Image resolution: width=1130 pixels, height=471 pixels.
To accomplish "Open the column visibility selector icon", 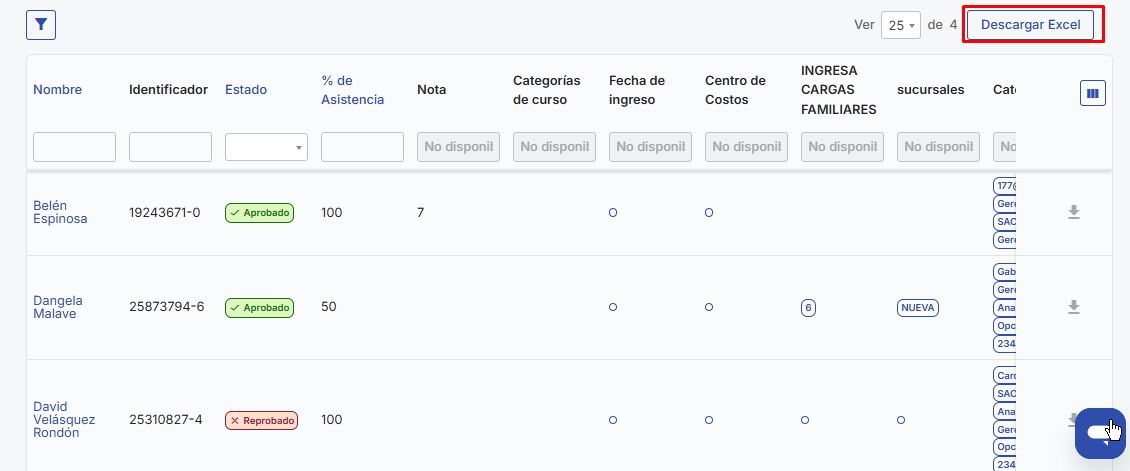I will [1092, 93].
